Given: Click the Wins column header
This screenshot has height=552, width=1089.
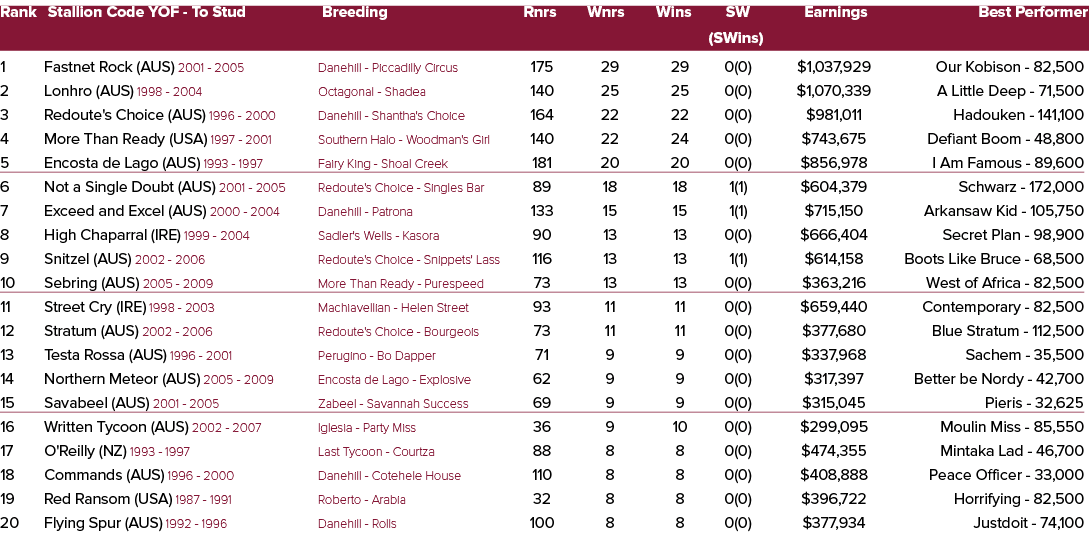Looking at the screenshot, I should 674,12.
